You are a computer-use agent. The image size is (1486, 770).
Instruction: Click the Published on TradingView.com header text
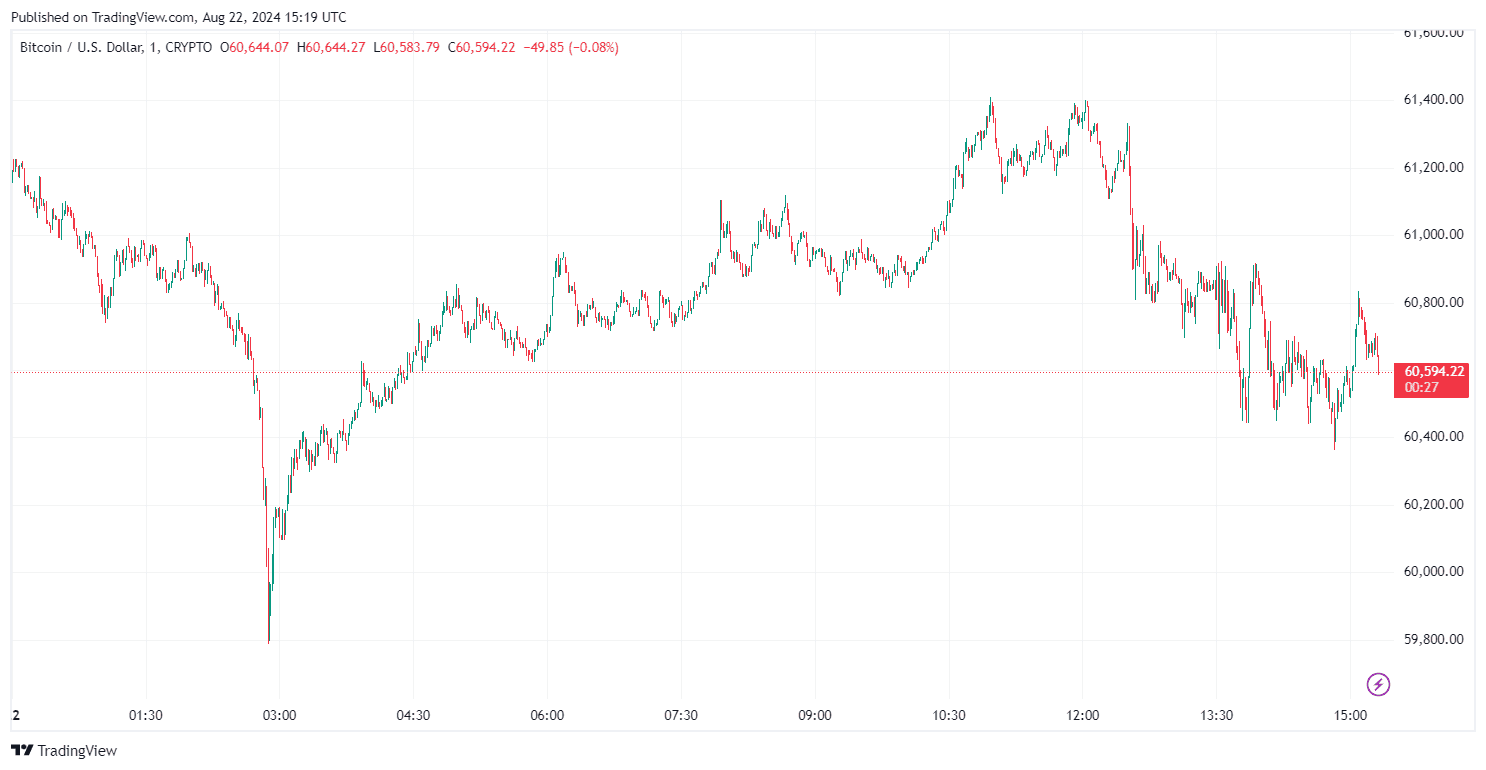[177, 17]
